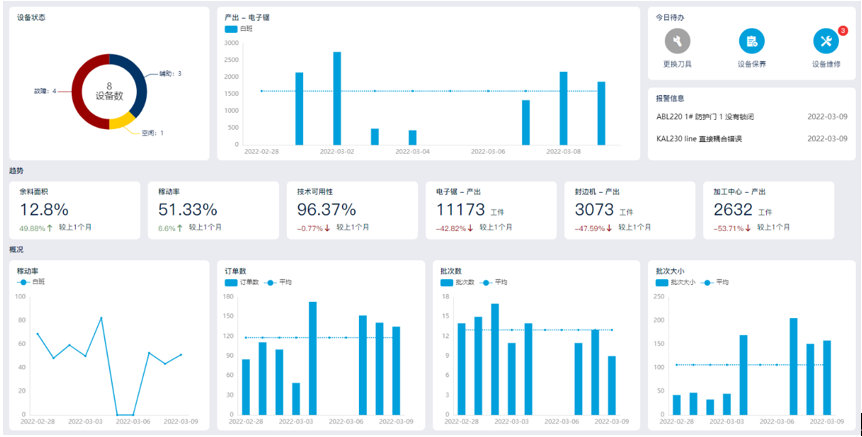This screenshot has height=437, width=862.
Task: Click the 3000 axis label in 产出 chart
Action: 232,43
